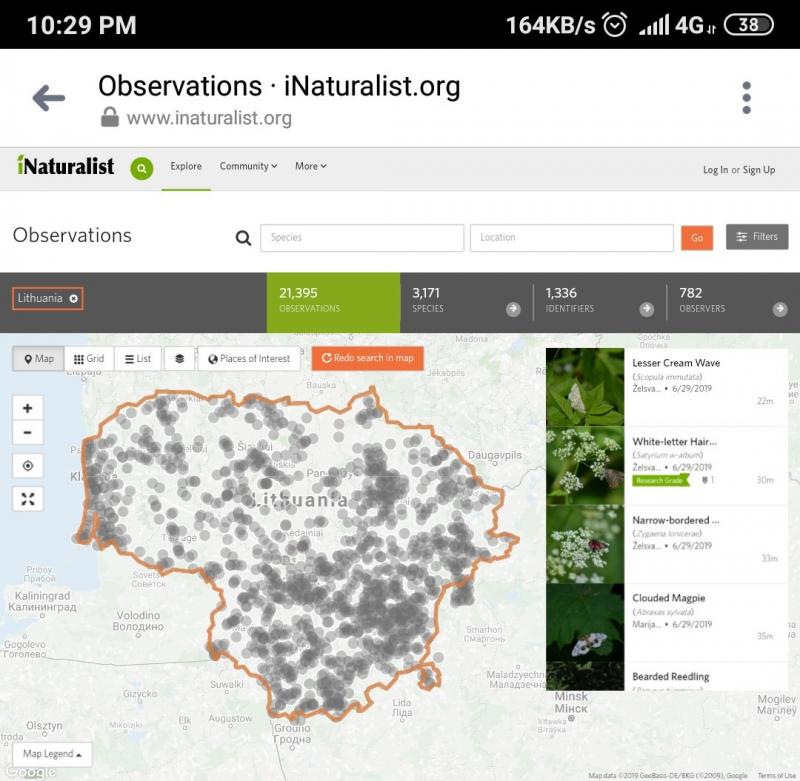
Task: Select the 1,336 Identifiers tab
Action: click(599, 303)
